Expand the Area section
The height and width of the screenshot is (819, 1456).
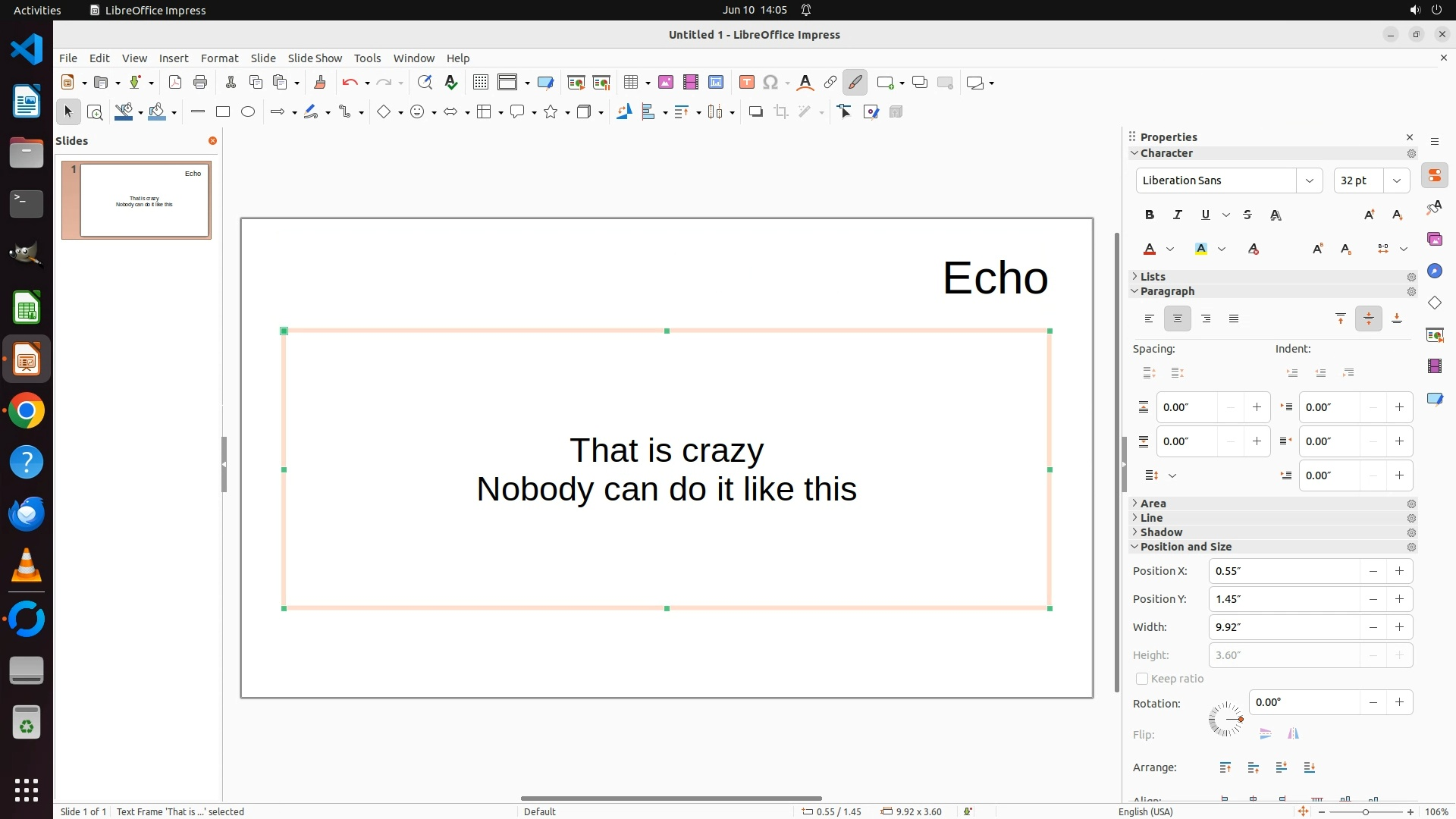1153,504
